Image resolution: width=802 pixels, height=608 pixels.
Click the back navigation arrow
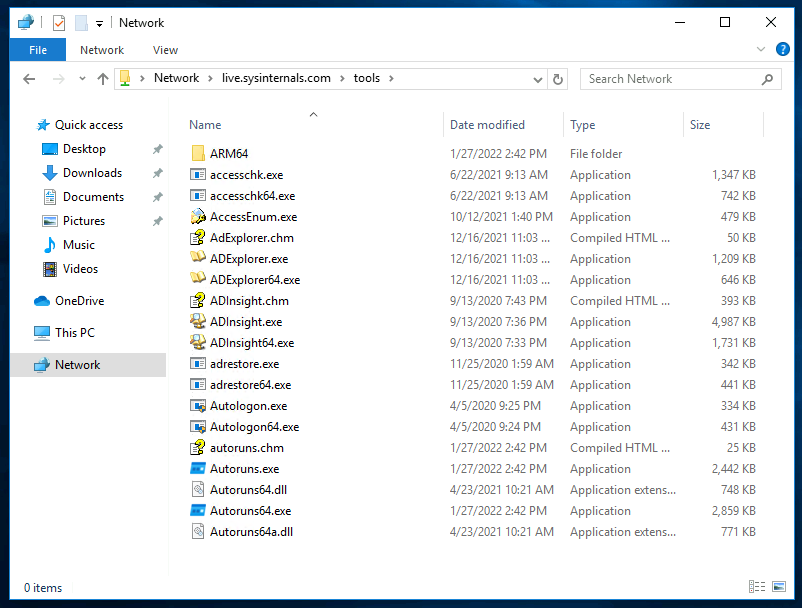(x=29, y=78)
